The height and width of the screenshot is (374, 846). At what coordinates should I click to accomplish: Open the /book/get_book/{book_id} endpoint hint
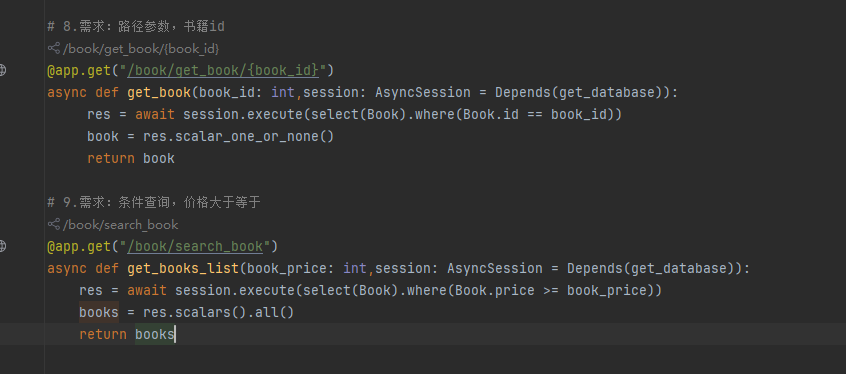(x=141, y=49)
